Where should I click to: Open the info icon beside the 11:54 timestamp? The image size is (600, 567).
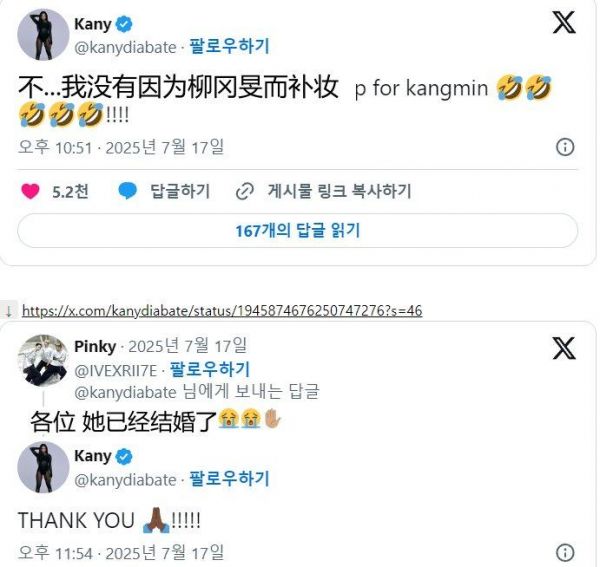point(565,552)
